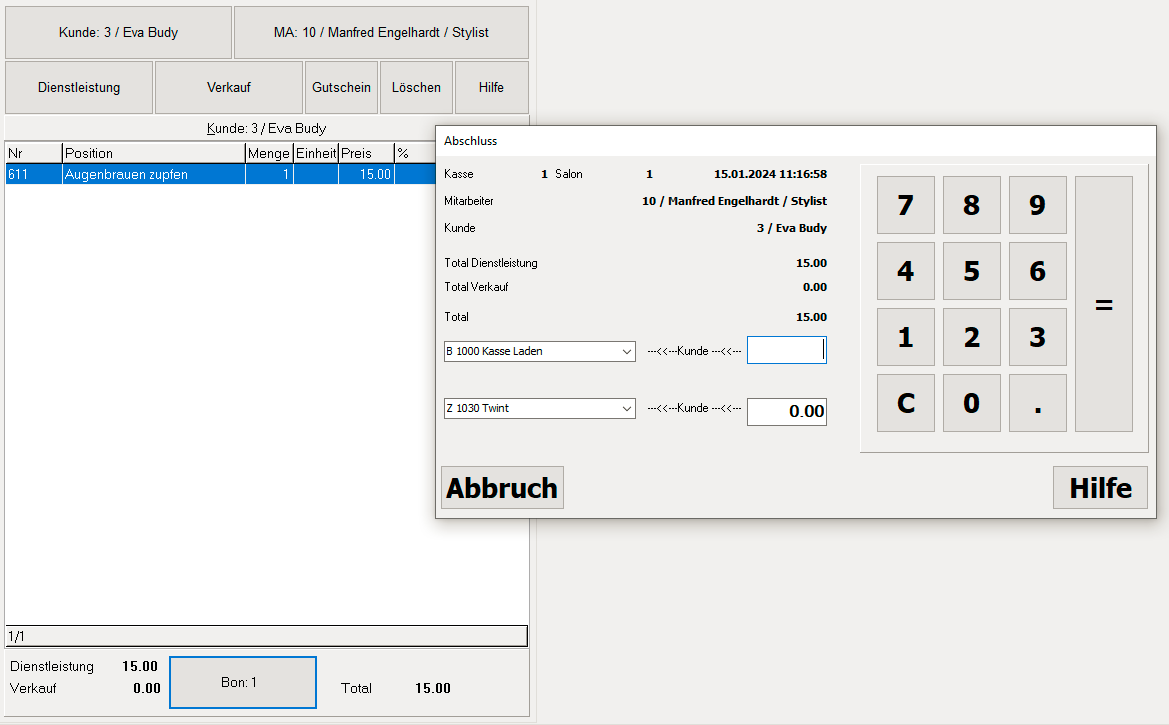Click the Kunde: 3 / Eva Budy heading above table

(266, 128)
